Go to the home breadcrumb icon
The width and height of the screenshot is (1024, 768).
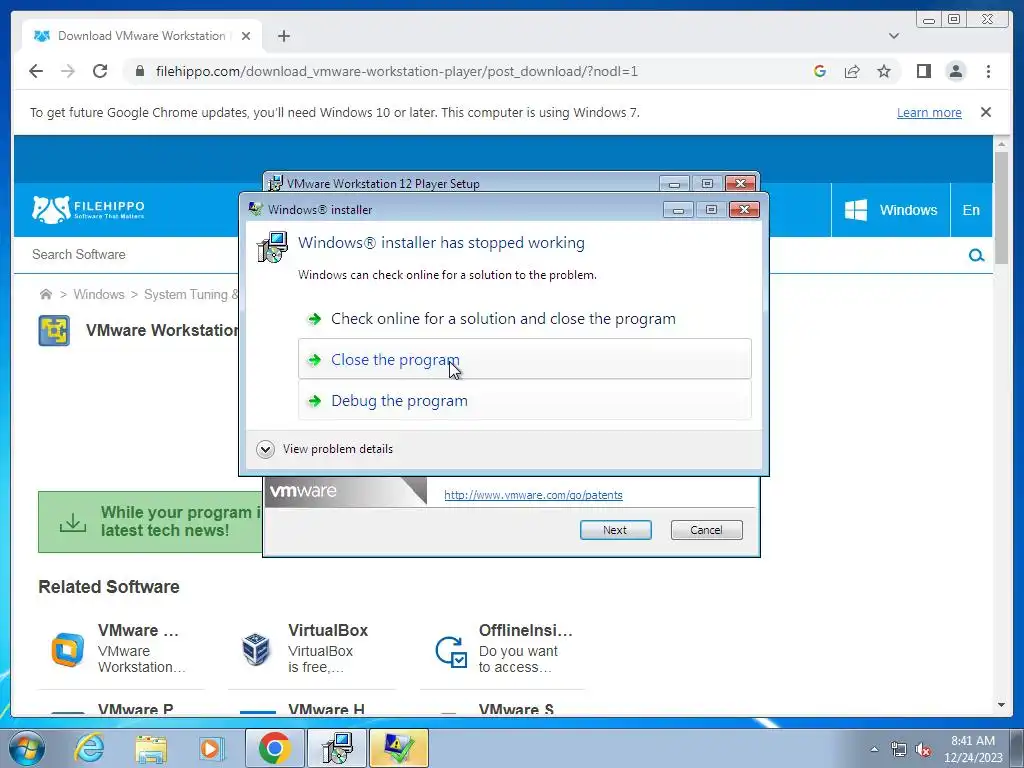point(46,294)
